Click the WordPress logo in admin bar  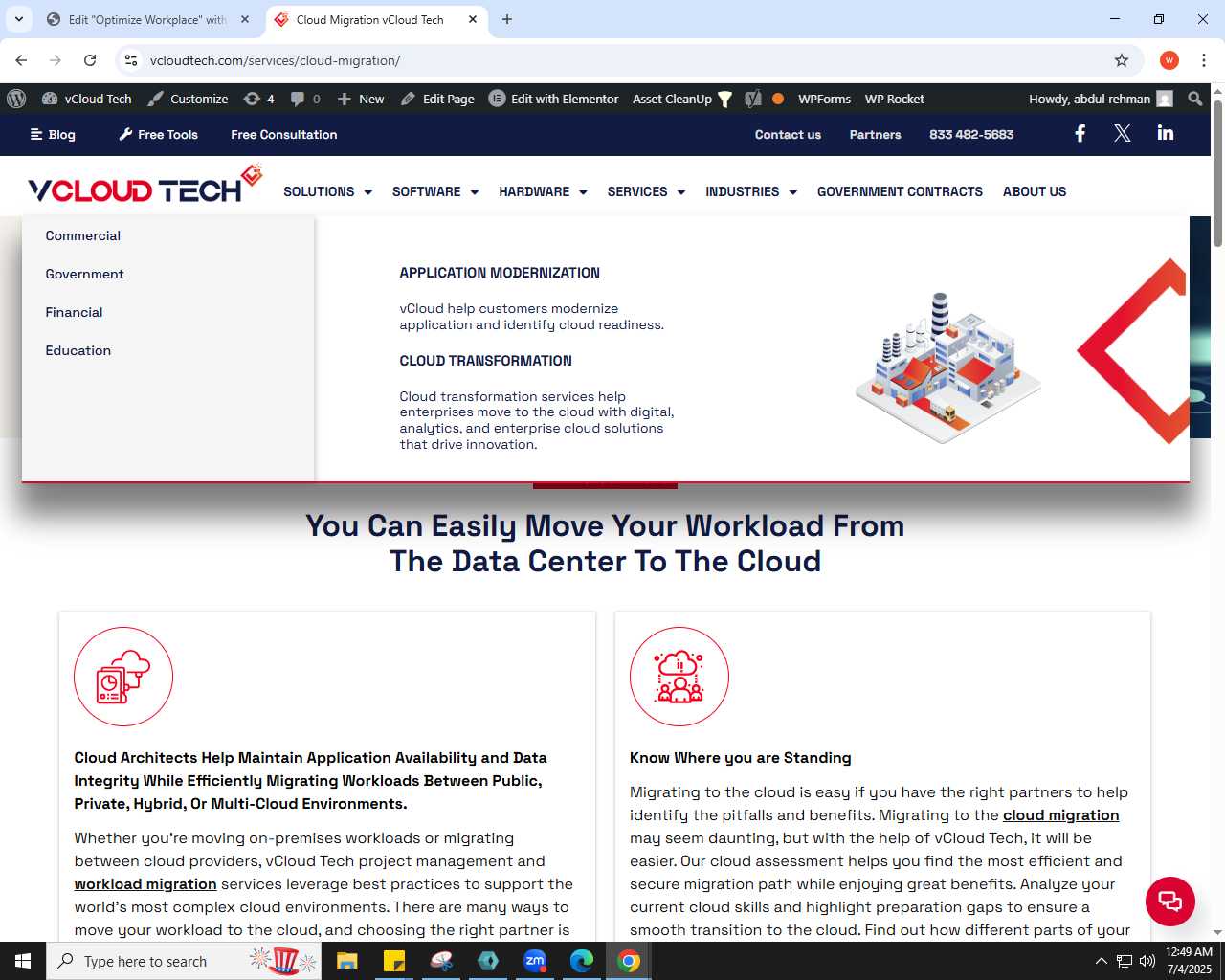pos(16,99)
